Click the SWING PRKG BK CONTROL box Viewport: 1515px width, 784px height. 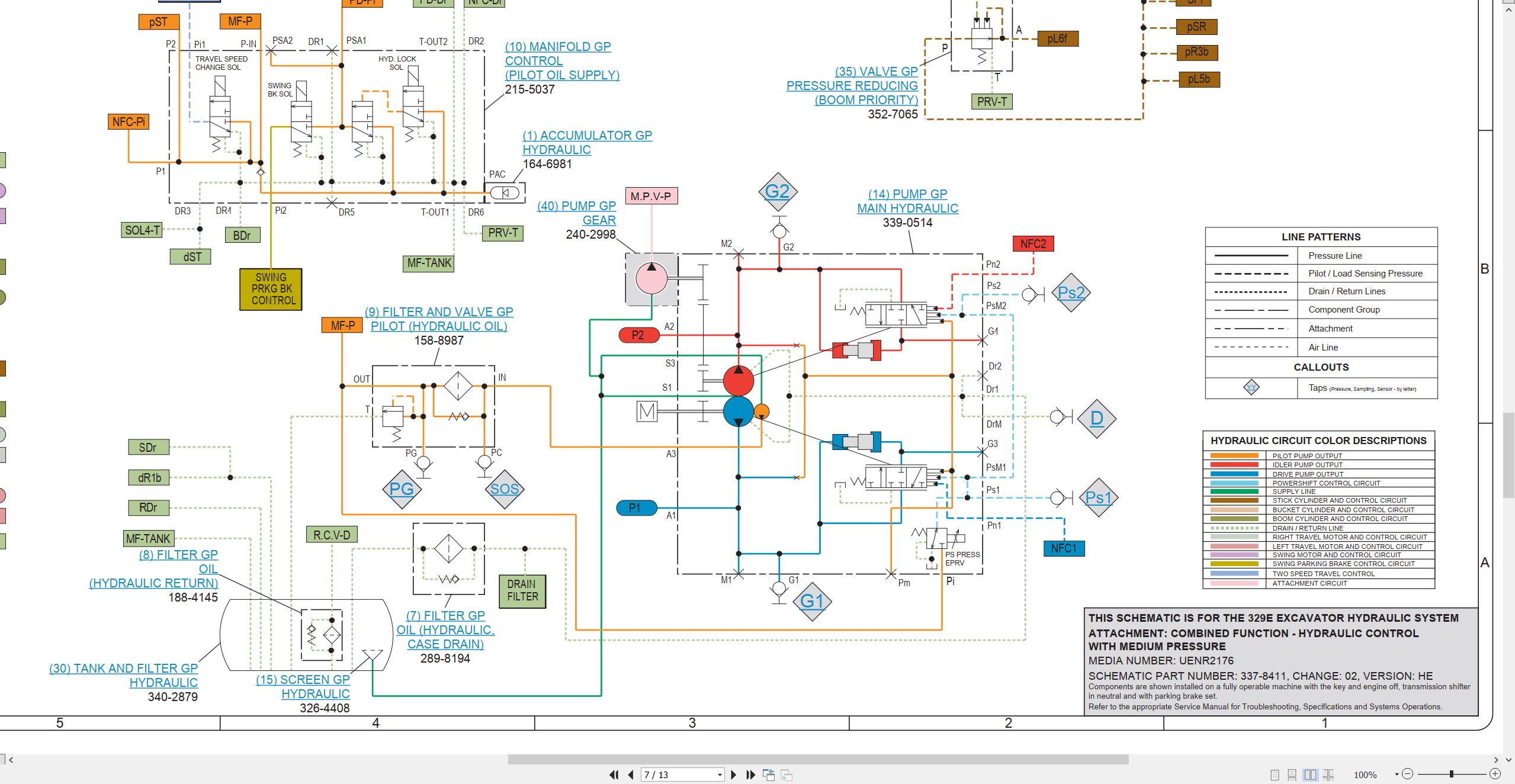pyautogui.click(x=271, y=289)
